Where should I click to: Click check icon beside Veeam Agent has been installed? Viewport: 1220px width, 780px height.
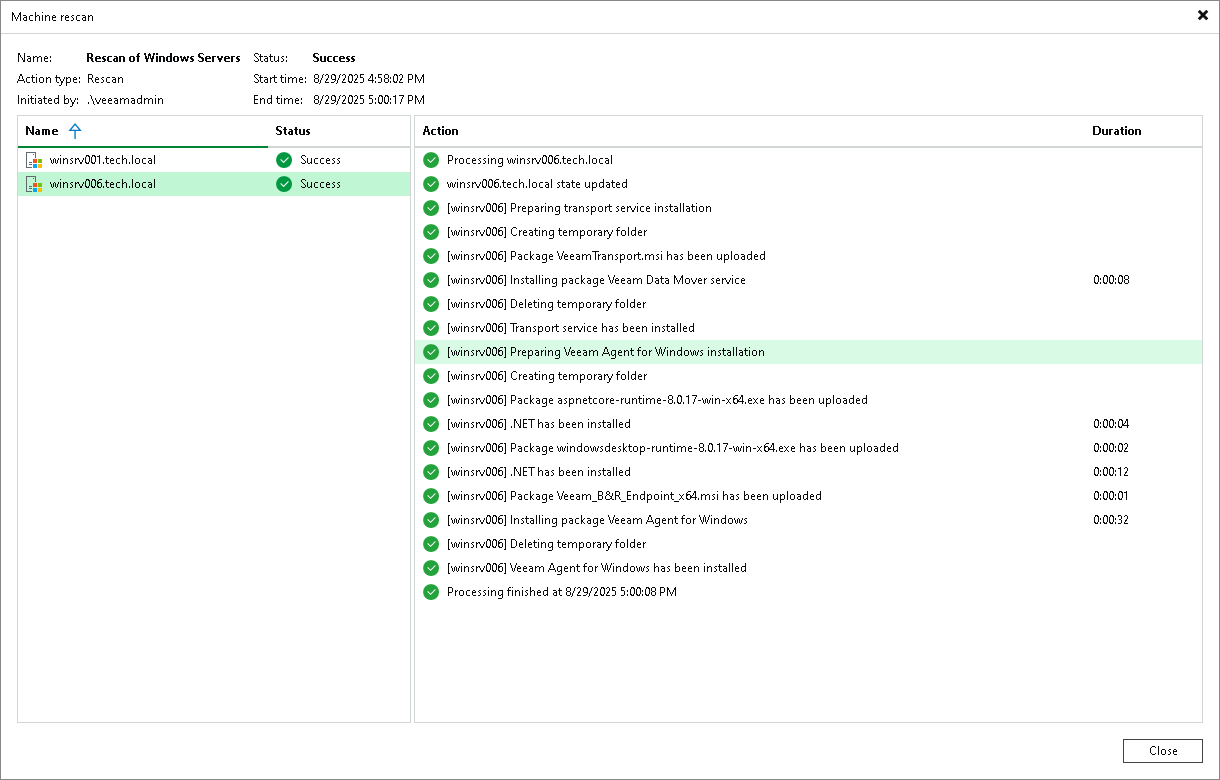(431, 568)
